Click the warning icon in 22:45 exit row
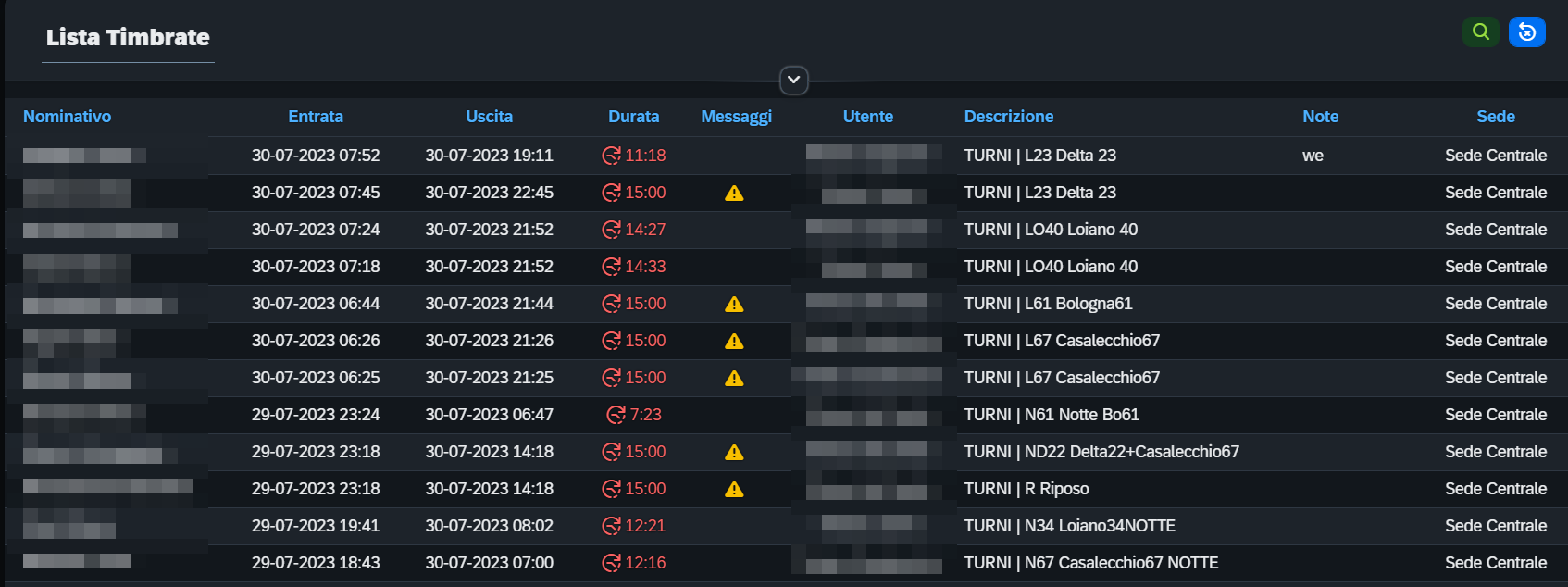The height and width of the screenshot is (587, 1568). 734,193
